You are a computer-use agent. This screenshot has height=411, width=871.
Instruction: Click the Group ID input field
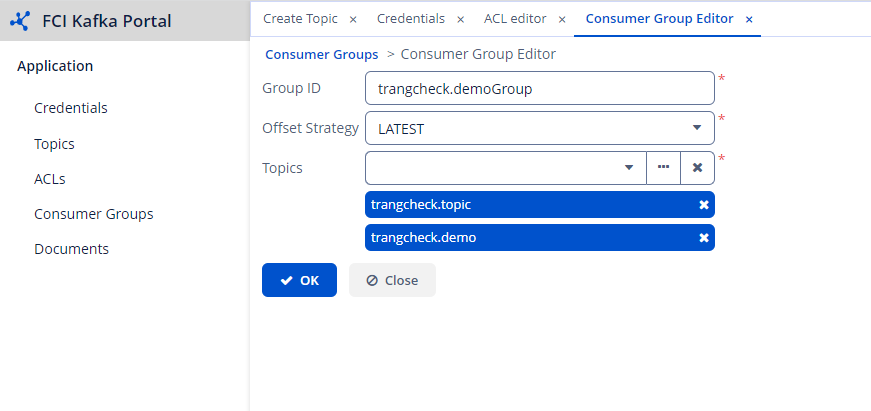540,88
